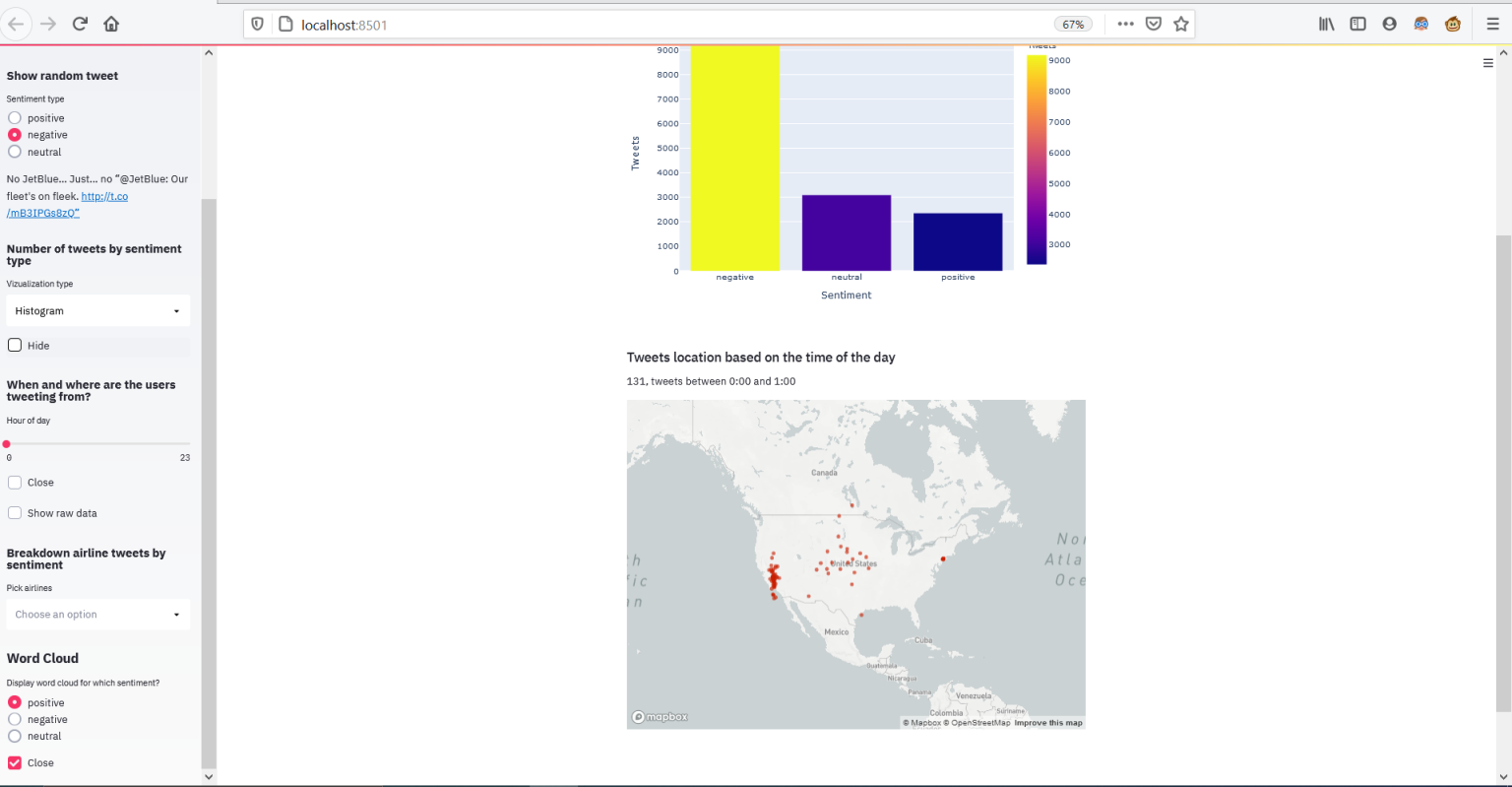Save the page to Pocket icon

[x=1154, y=24]
